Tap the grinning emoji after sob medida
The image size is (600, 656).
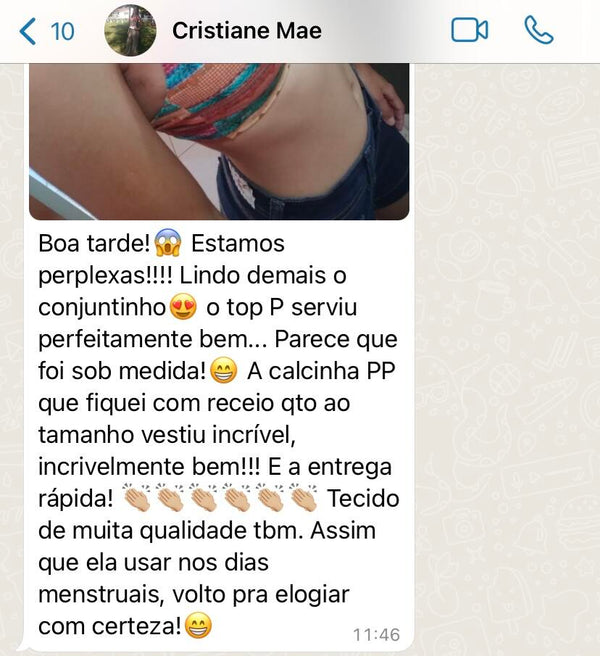point(223,371)
